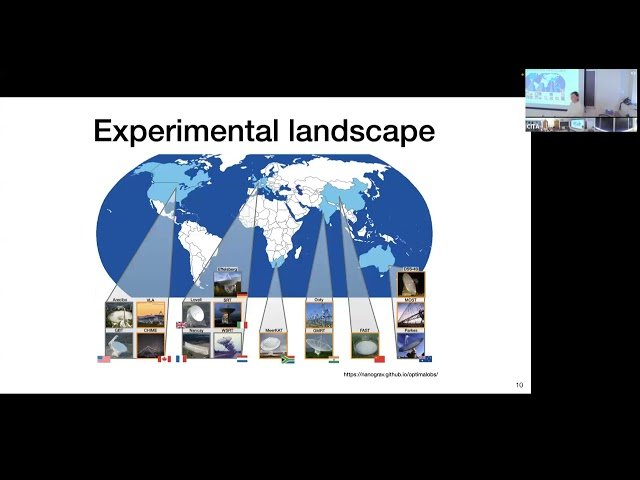Image resolution: width=640 pixels, height=480 pixels.
Task: Click the United Kingdom flag icon
Action: pos(181,325)
